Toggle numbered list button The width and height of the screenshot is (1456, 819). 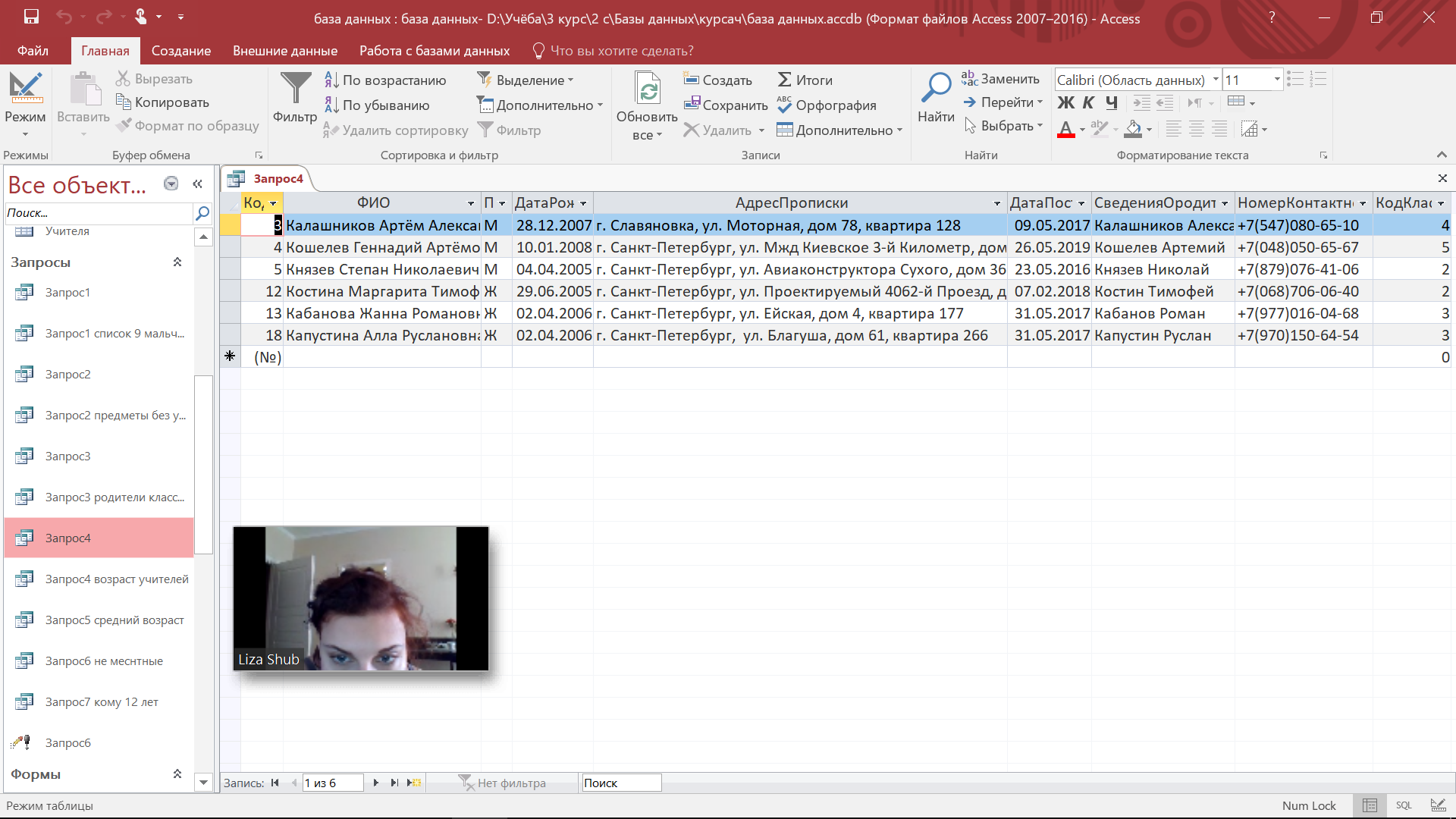coord(1318,79)
